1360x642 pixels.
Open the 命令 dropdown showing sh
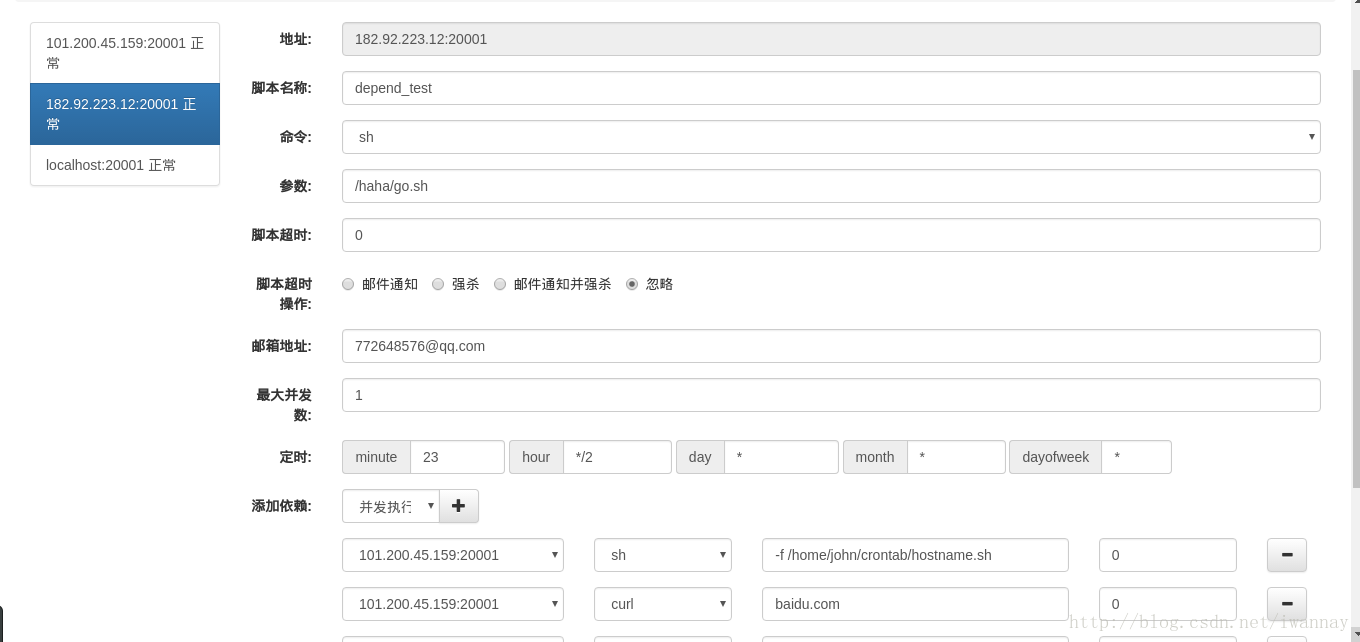831,137
